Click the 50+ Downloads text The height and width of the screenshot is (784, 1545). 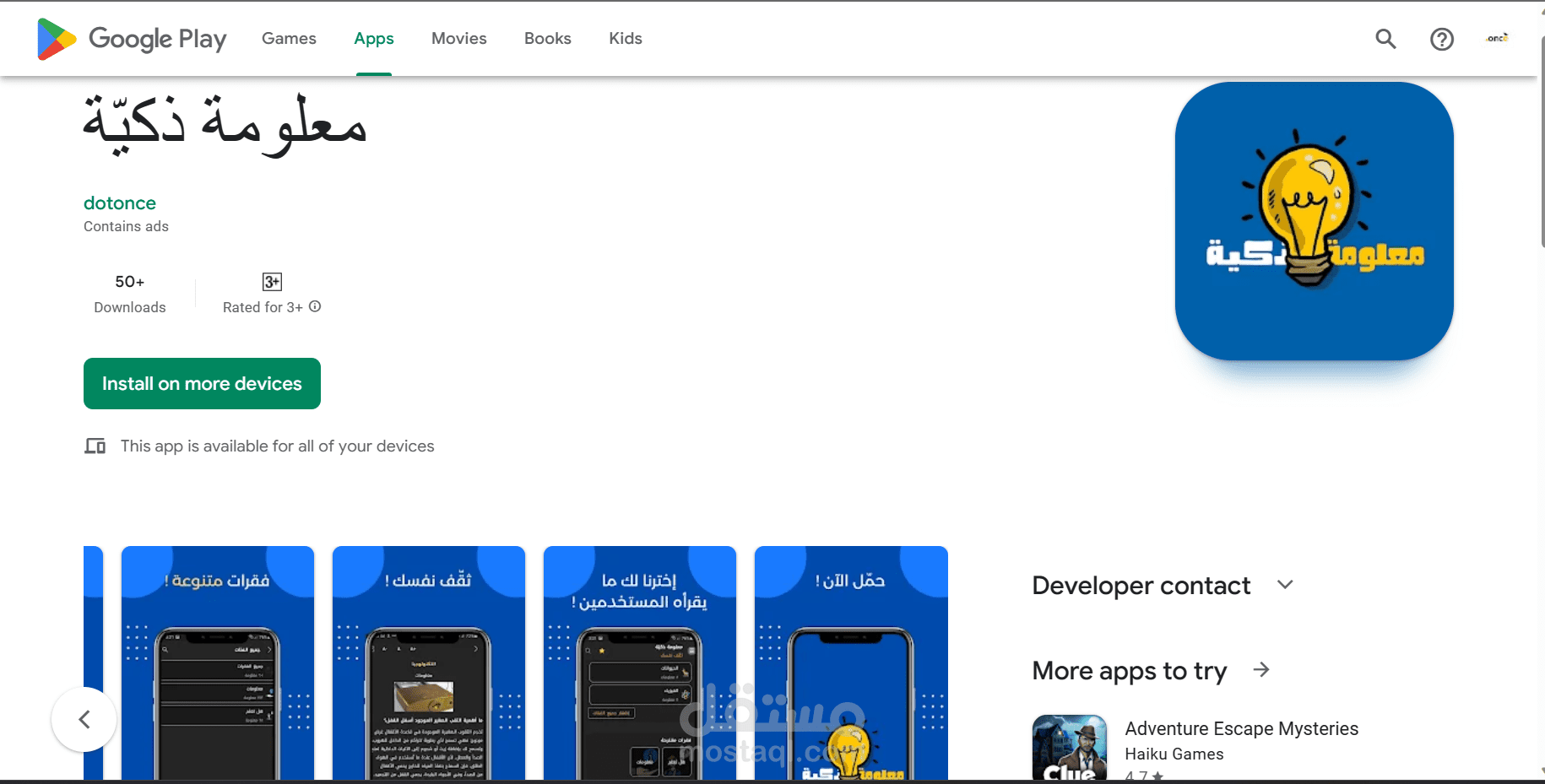pos(130,294)
